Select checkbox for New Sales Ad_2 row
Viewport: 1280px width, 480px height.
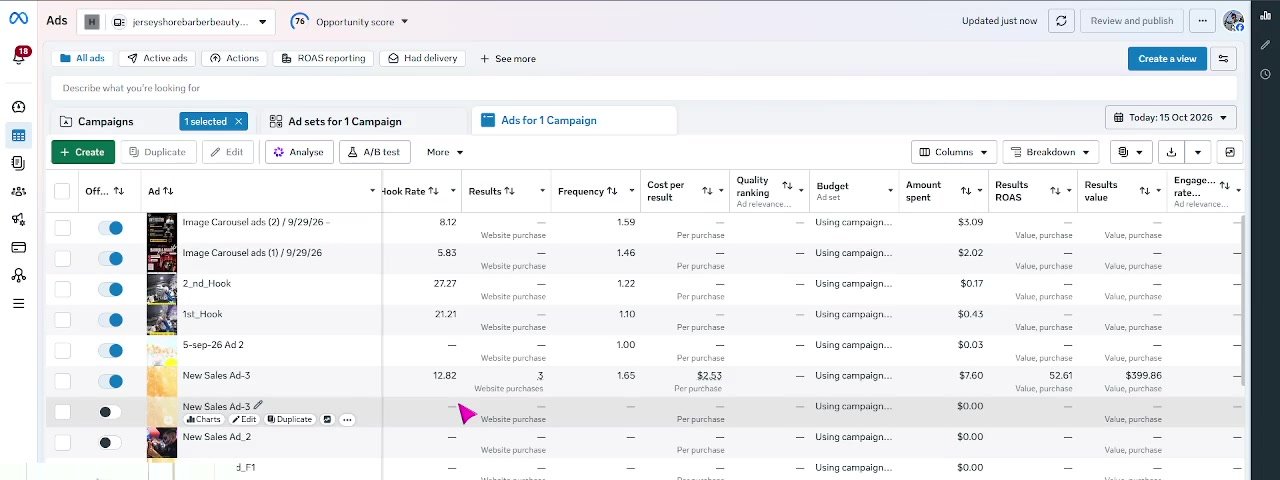[62, 442]
